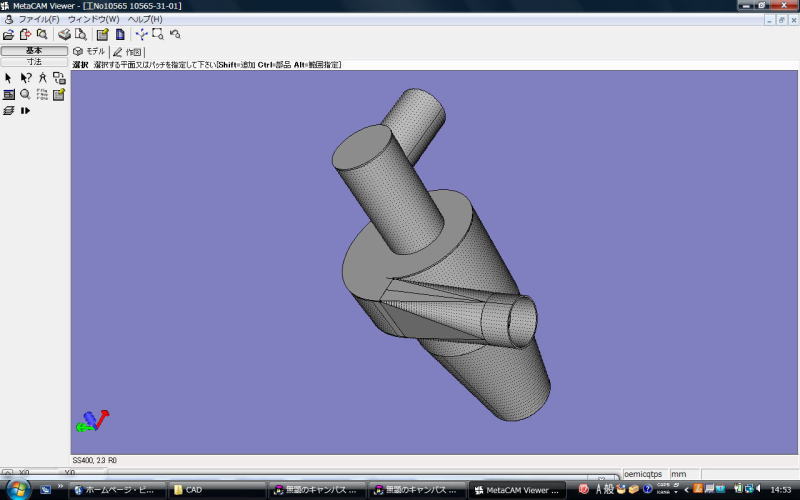Click the 3D model in the viewport
Screen dimensions: 800x500
(439, 255)
